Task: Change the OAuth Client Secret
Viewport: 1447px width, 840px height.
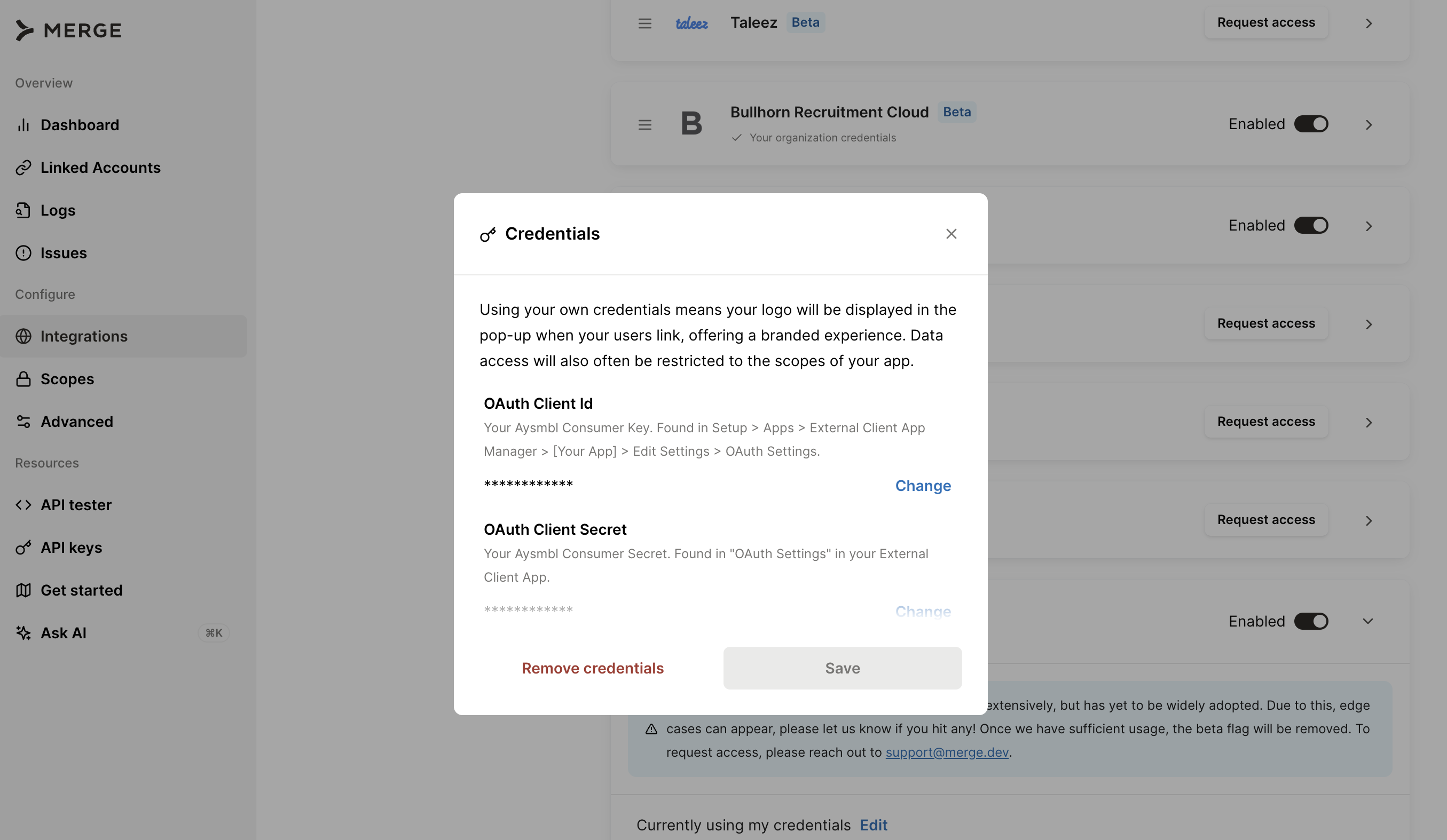Action: tap(923, 612)
